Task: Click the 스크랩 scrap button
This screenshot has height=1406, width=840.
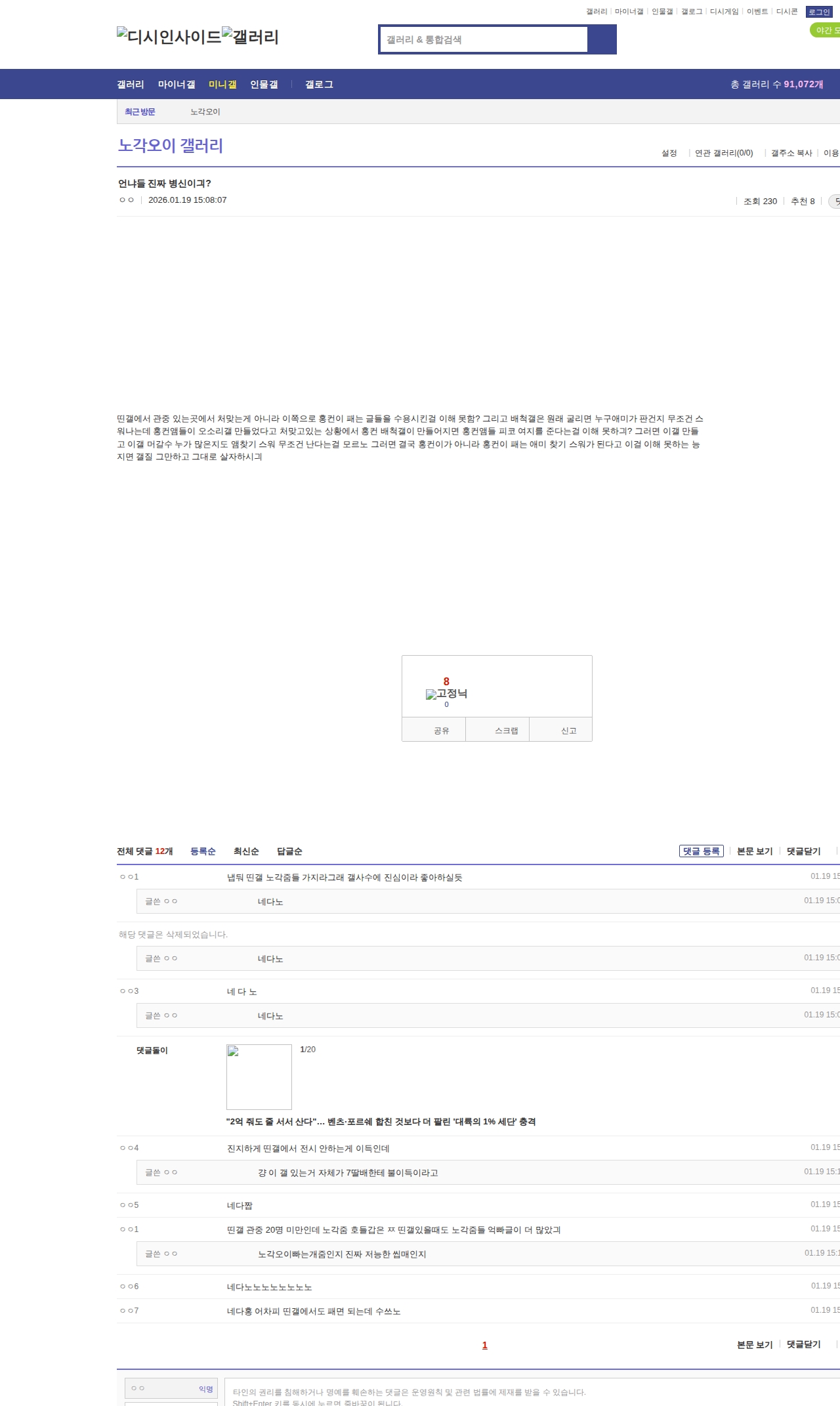Action: (x=506, y=731)
